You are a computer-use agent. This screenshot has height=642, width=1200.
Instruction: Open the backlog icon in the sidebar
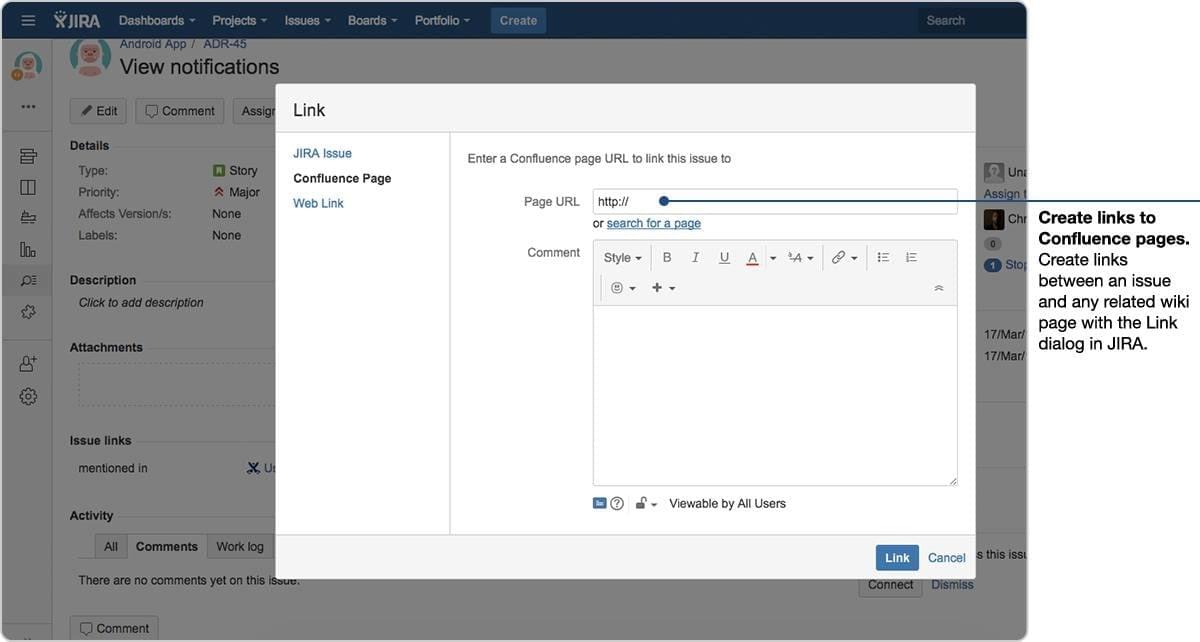tap(28, 156)
